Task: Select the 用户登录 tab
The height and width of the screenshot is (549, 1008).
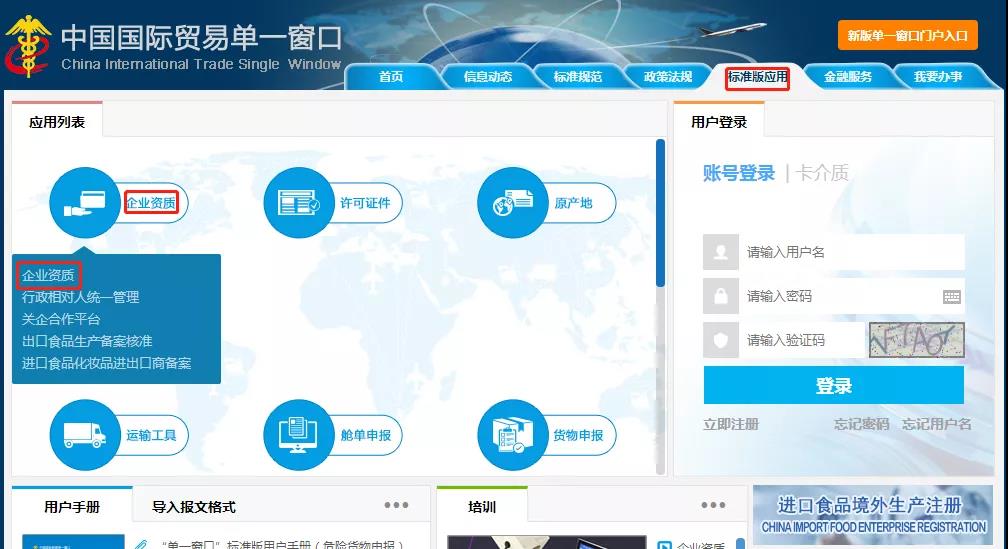Action: click(x=719, y=122)
